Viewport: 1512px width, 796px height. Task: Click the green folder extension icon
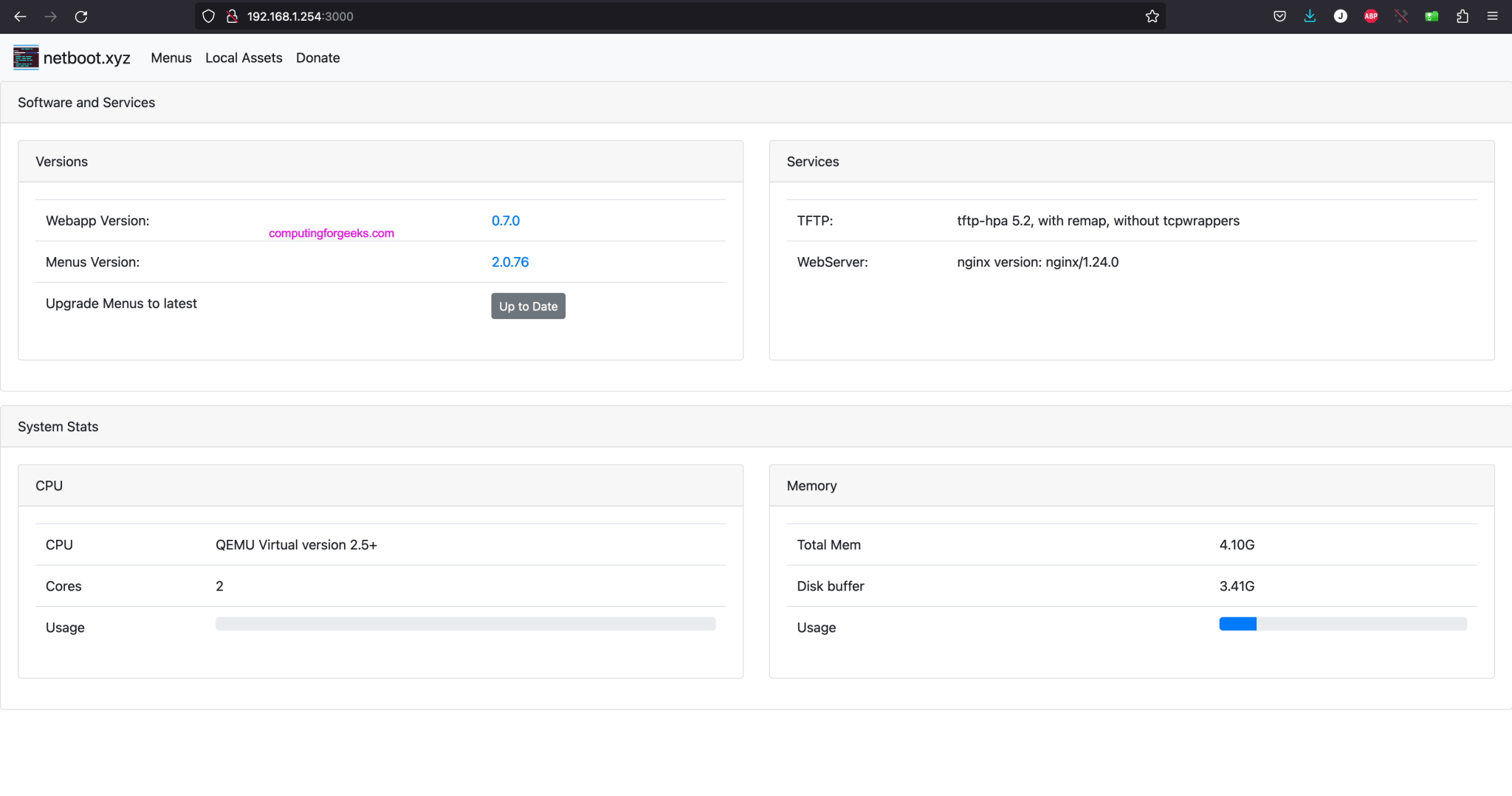point(1432,16)
